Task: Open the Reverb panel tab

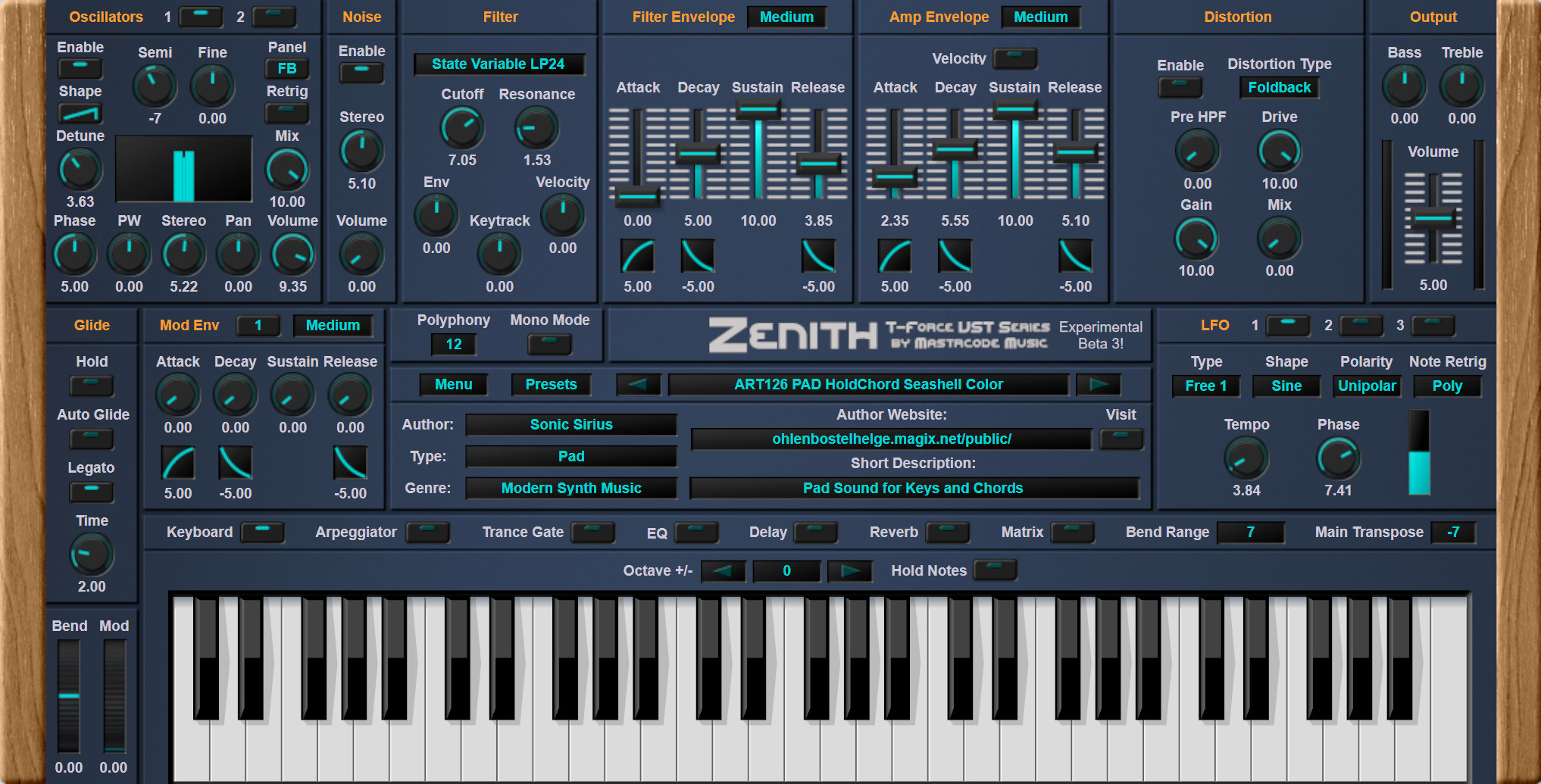Action: [x=947, y=532]
